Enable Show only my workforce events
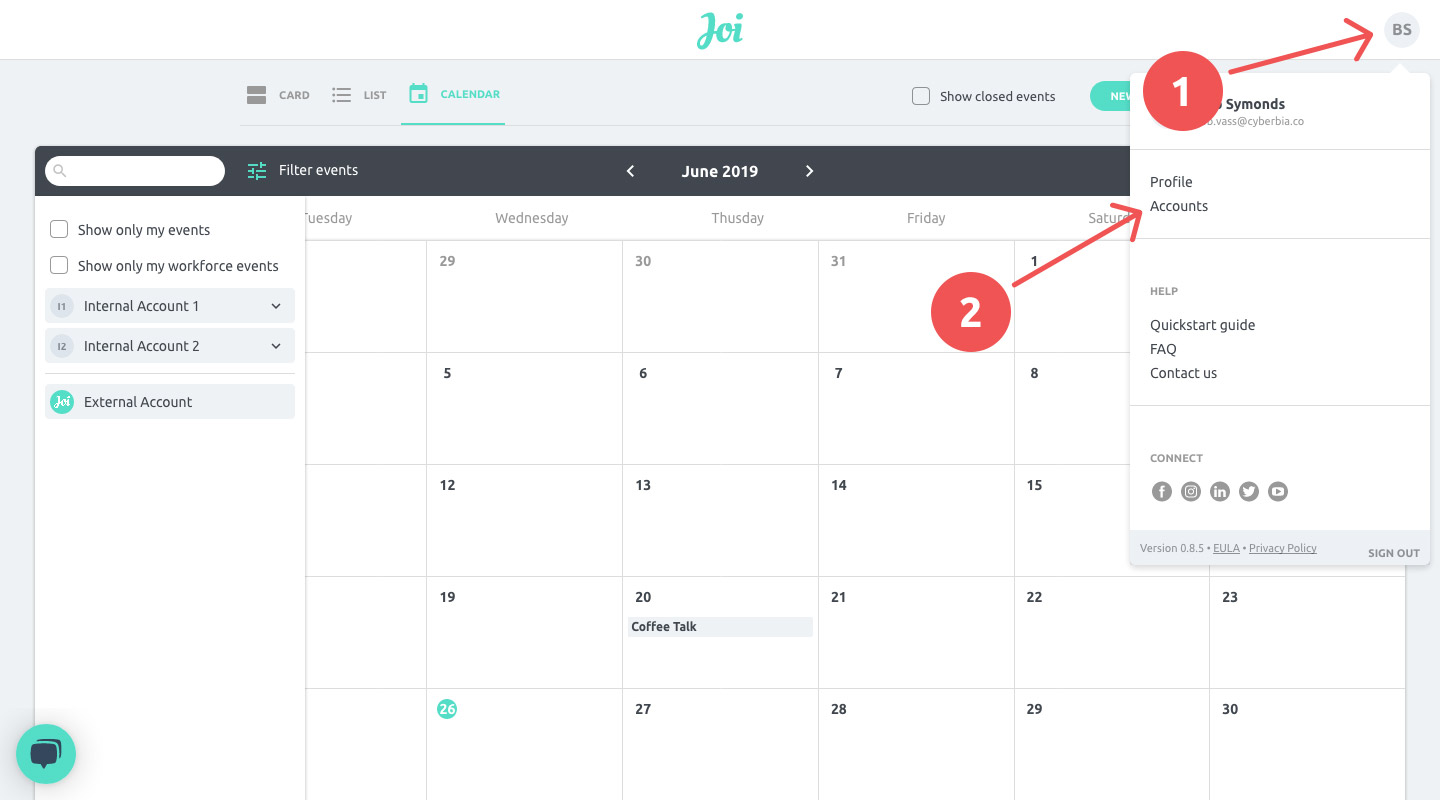The image size is (1440, 800). coord(59,265)
